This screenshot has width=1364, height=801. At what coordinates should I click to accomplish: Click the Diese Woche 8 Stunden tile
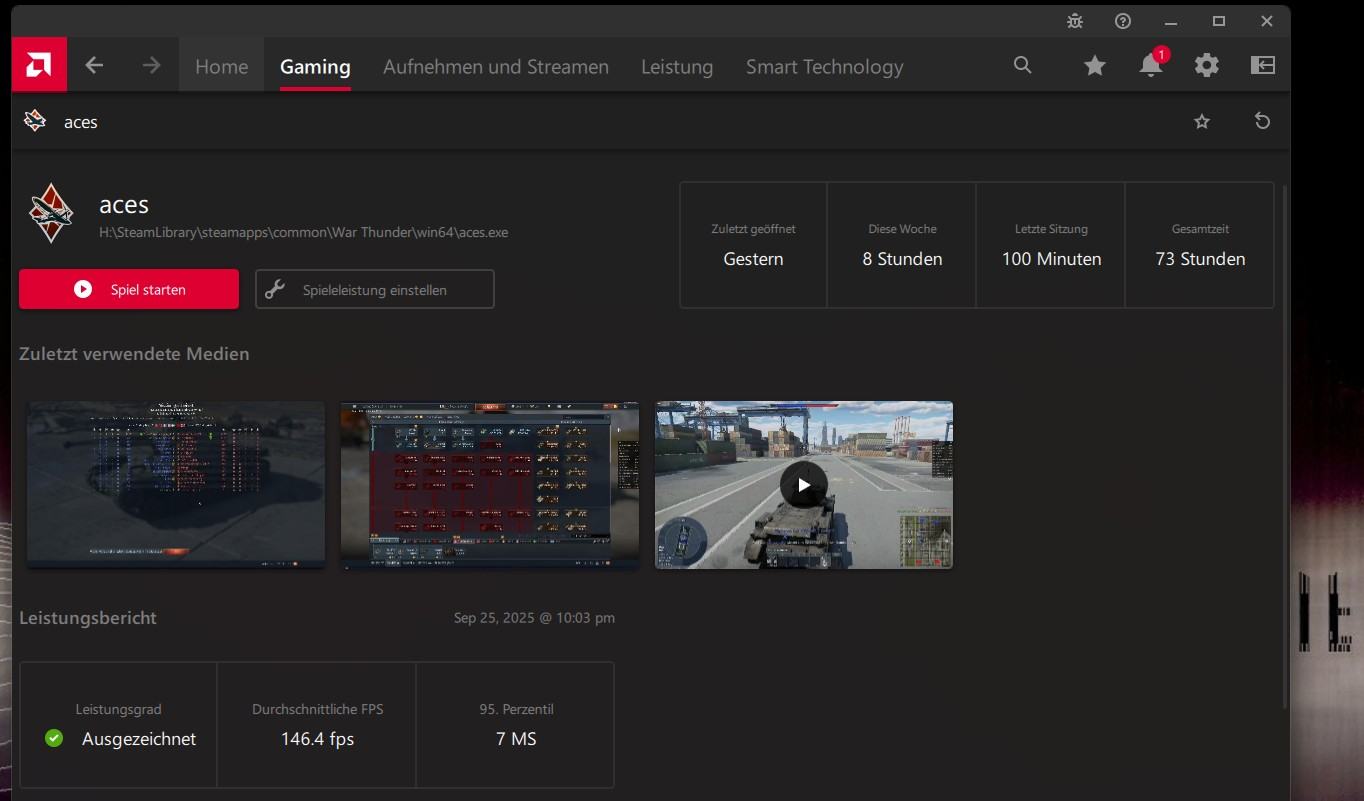click(902, 245)
